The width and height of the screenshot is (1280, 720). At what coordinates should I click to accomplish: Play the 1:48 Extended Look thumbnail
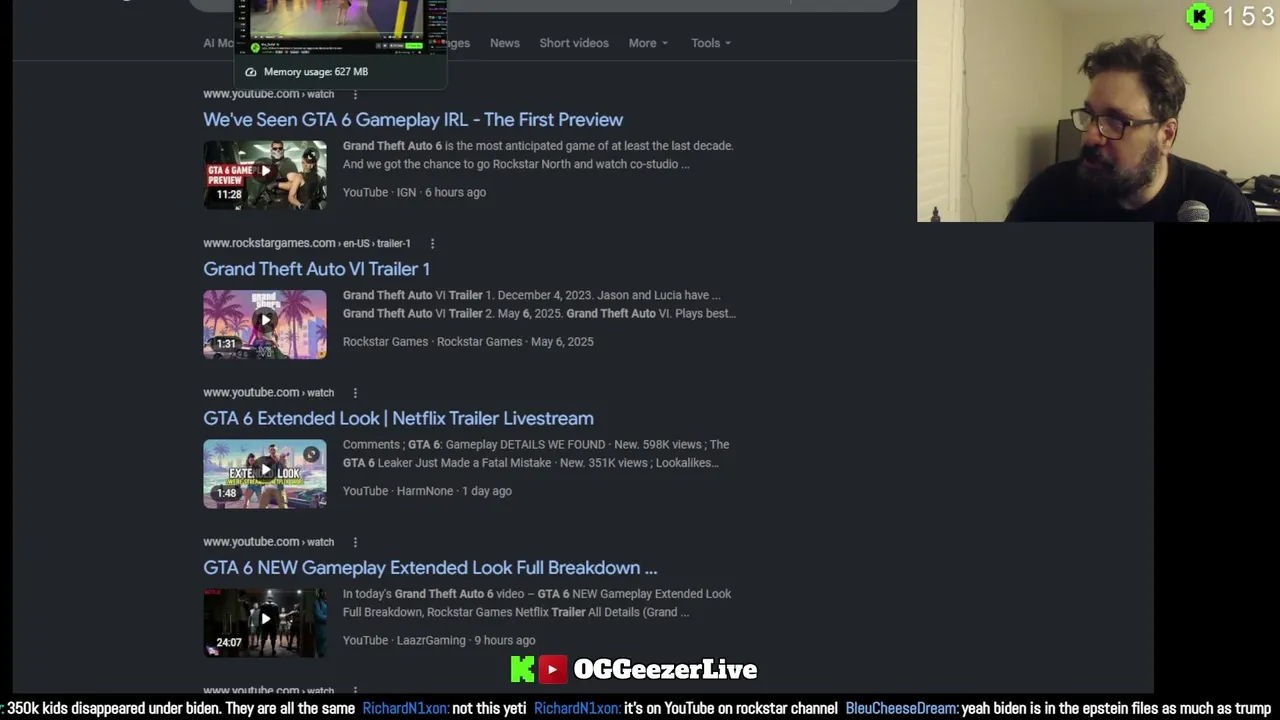265,474
